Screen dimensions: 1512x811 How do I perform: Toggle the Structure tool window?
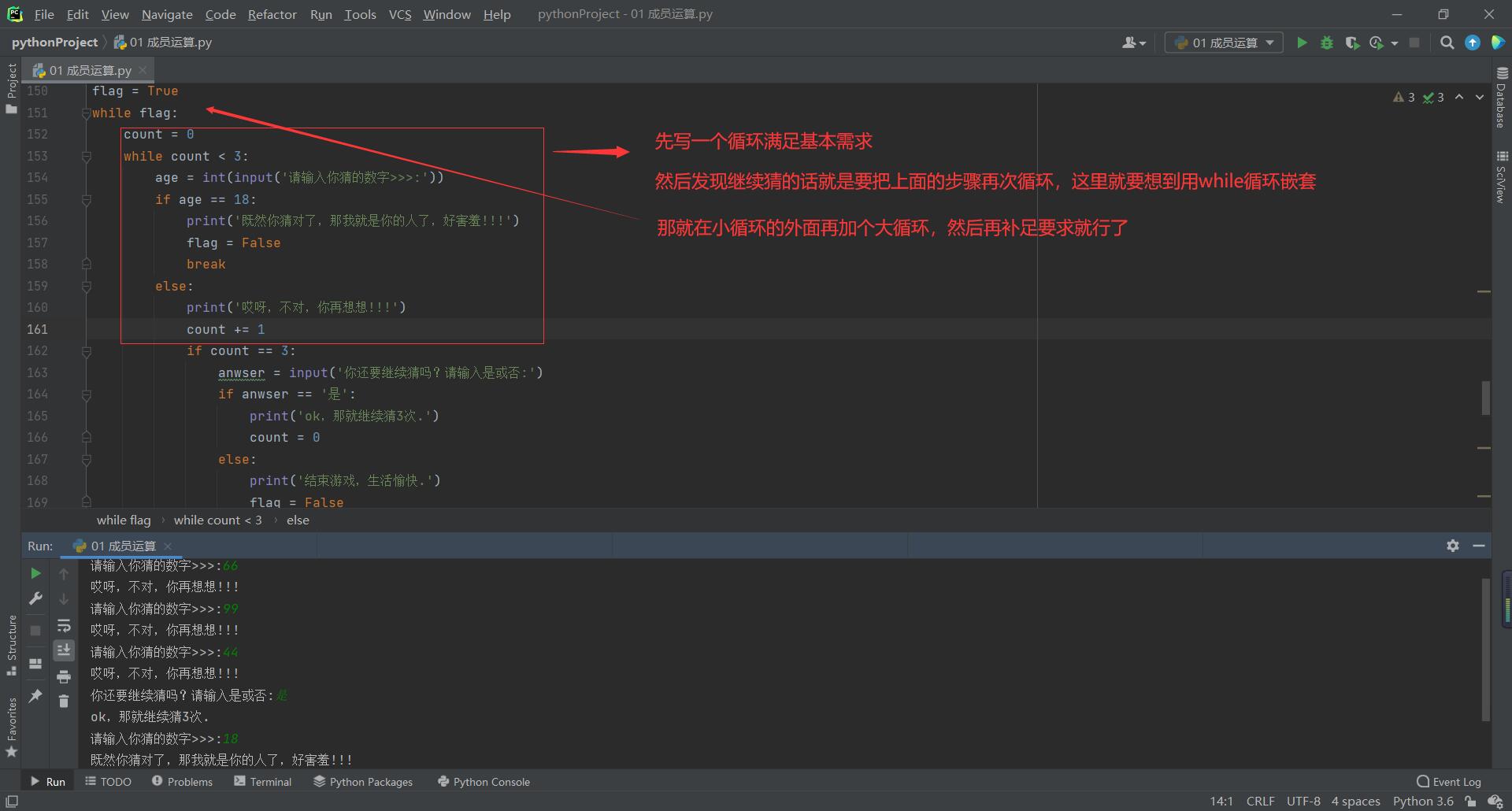click(x=11, y=644)
